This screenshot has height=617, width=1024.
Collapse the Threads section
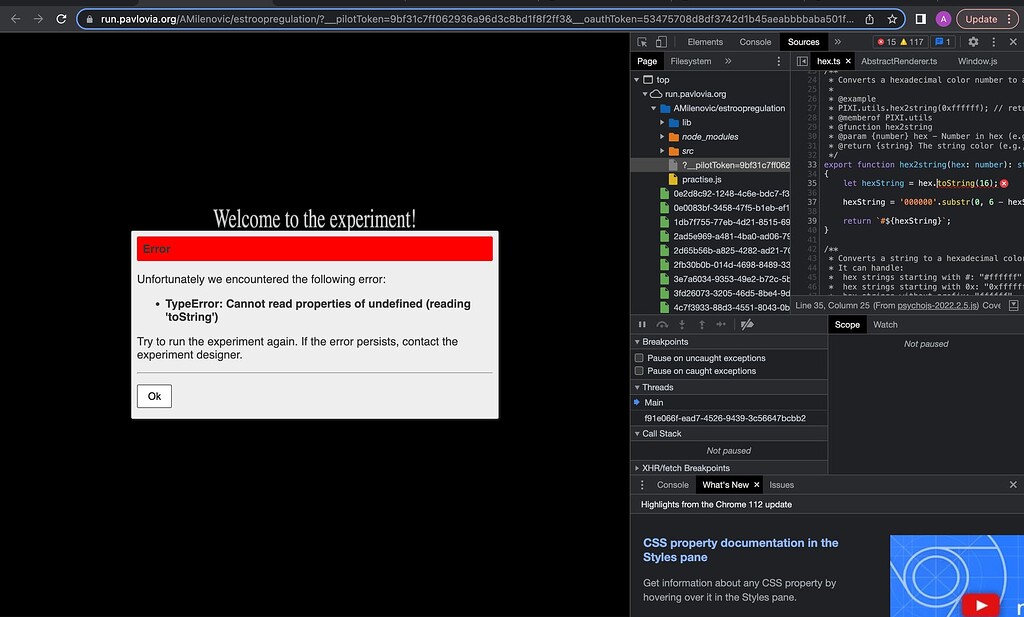[x=635, y=387]
